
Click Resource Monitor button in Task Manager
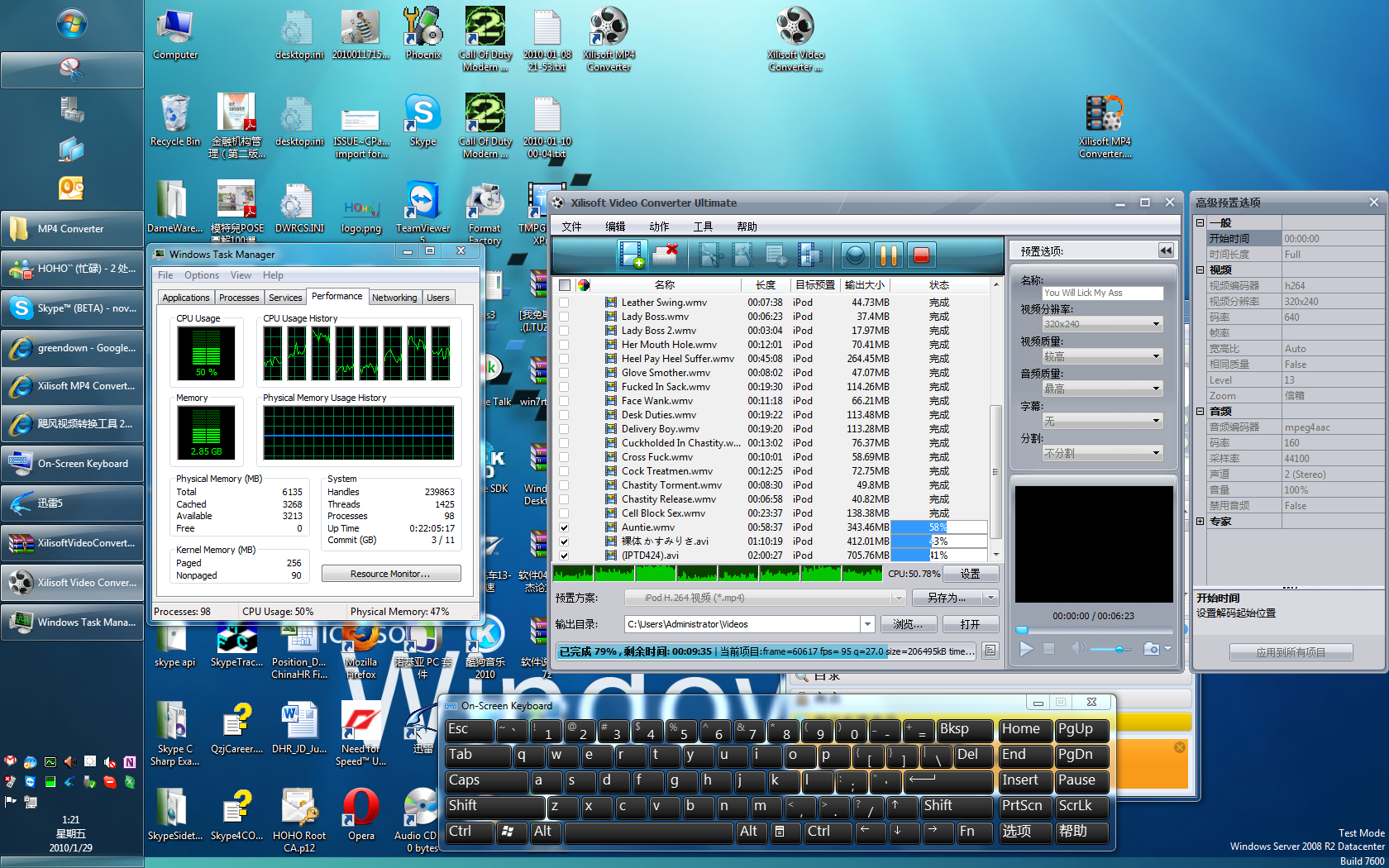[x=391, y=574]
